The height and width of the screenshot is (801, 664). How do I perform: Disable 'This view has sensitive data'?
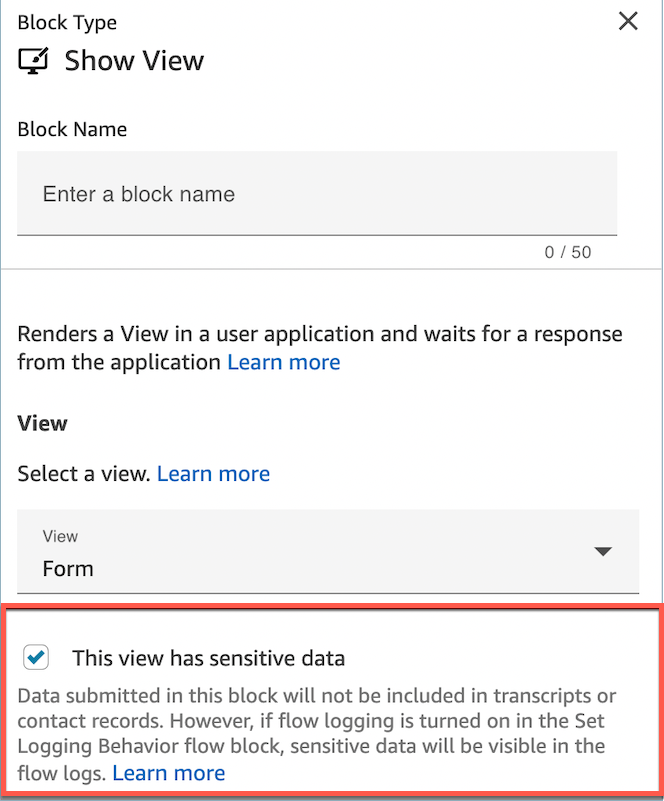[36, 658]
